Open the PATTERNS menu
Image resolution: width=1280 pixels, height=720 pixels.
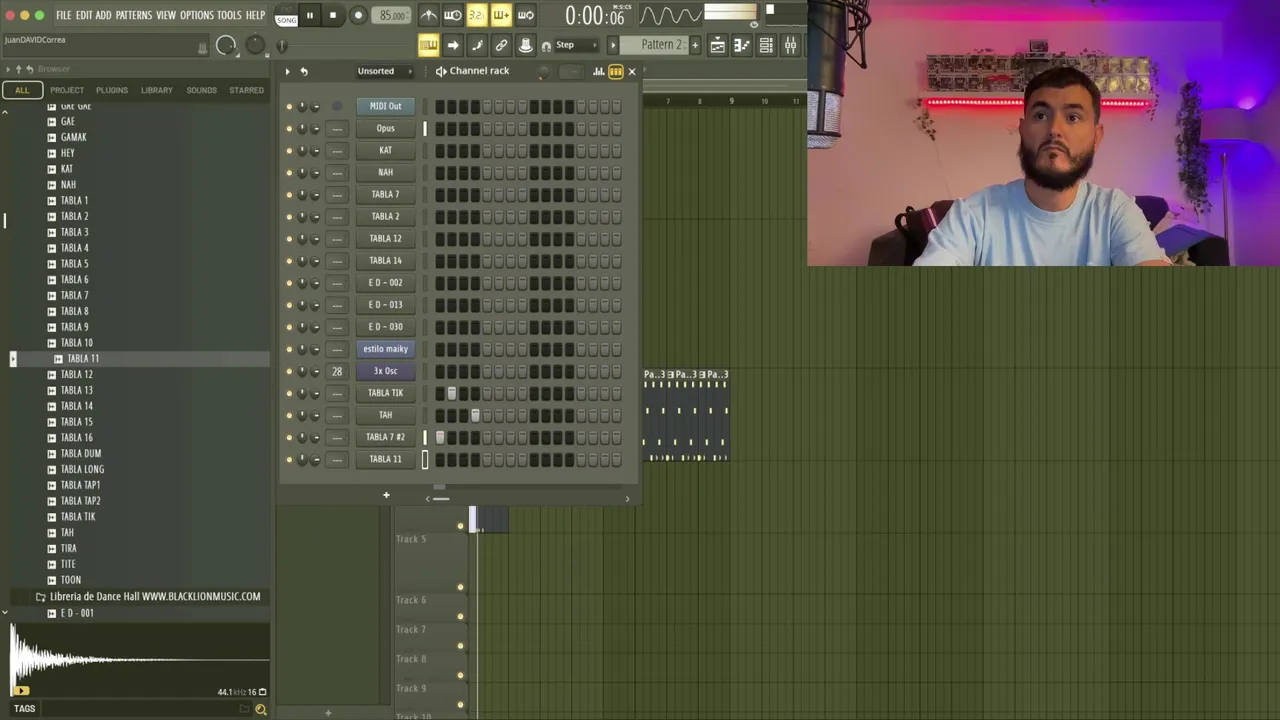[x=133, y=15]
